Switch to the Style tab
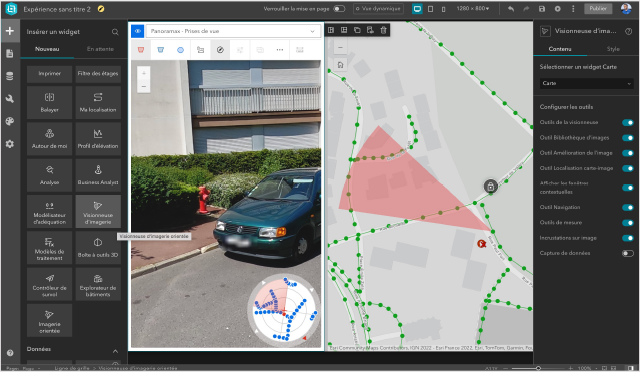The height and width of the screenshot is (372, 640). 613,49
